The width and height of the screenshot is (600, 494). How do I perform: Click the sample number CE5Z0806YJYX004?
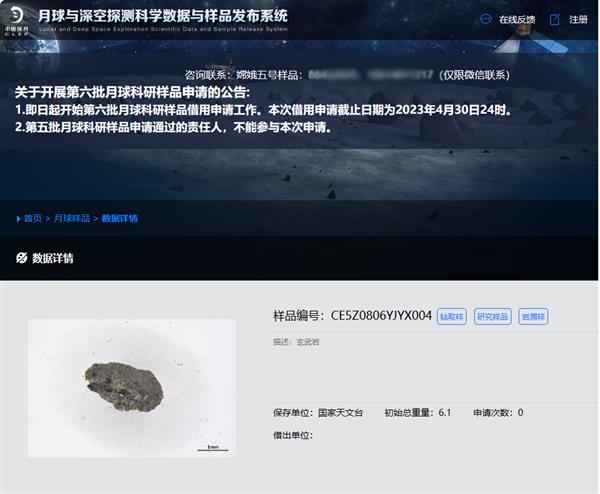[x=381, y=316]
